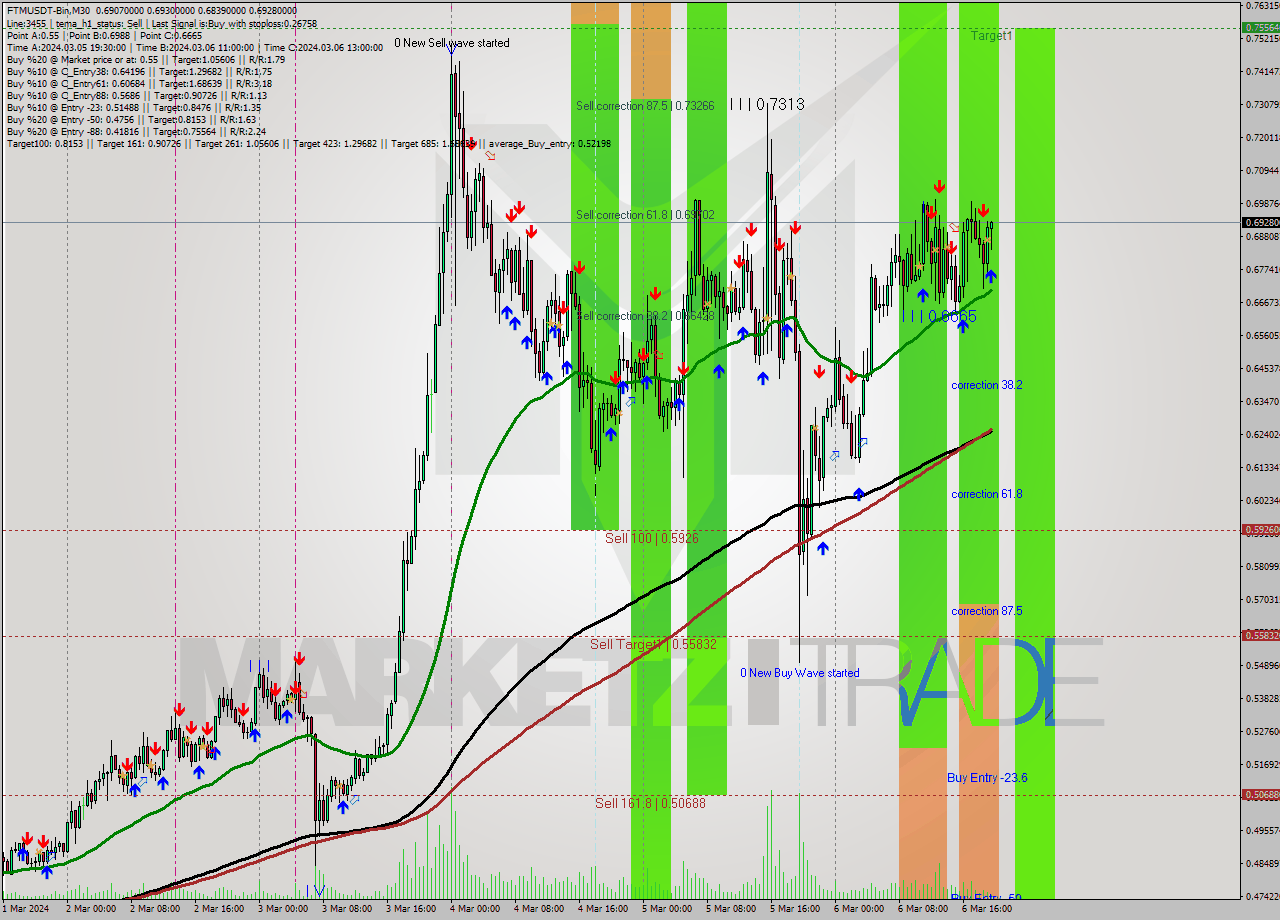Select the 'Sell 100 | 0.5926' level label
The height and width of the screenshot is (920, 1280).
[x=651, y=538]
